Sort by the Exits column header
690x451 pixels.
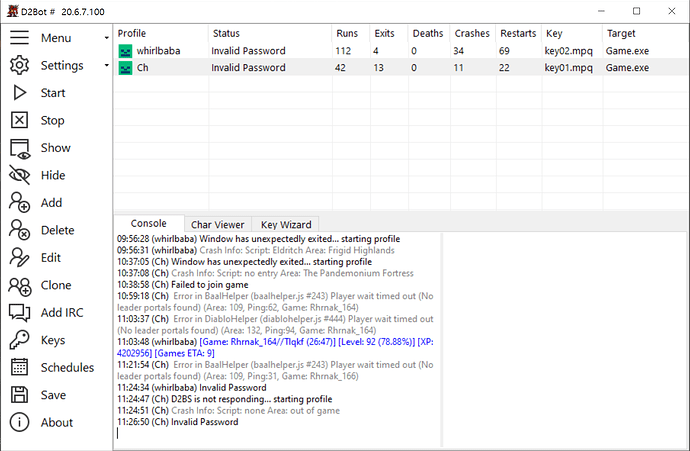[x=384, y=33]
